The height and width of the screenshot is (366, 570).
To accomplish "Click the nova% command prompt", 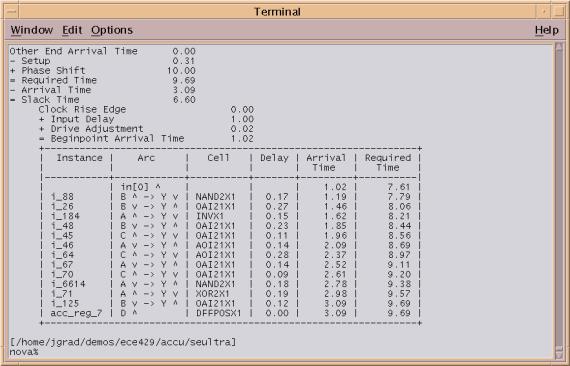I will click(24, 352).
